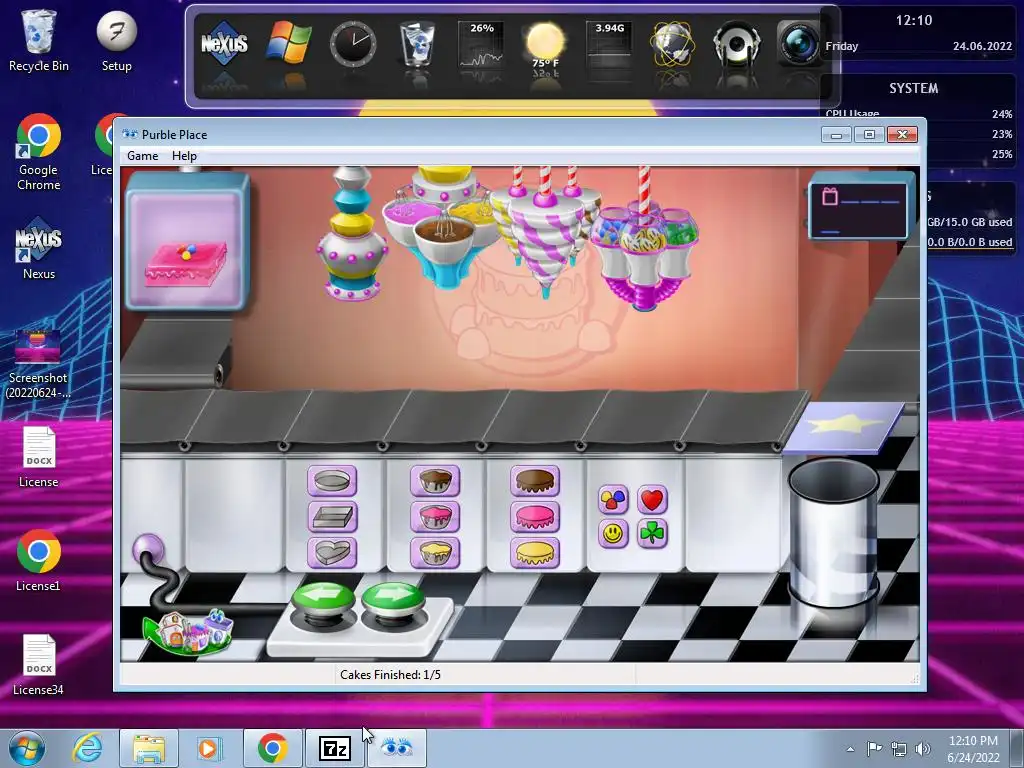Image resolution: width=1024 pixels, height=768 pixels.
Task: View the pink cake order display
Action: pyautogui.click(x=187, y=242)
